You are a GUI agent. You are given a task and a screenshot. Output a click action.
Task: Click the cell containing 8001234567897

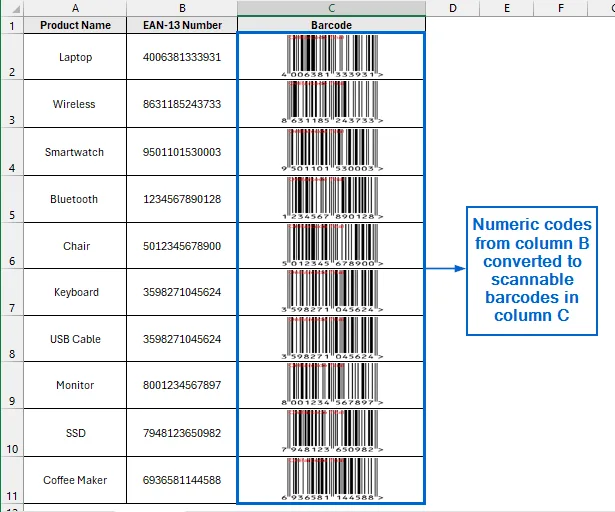click(182, 385)
